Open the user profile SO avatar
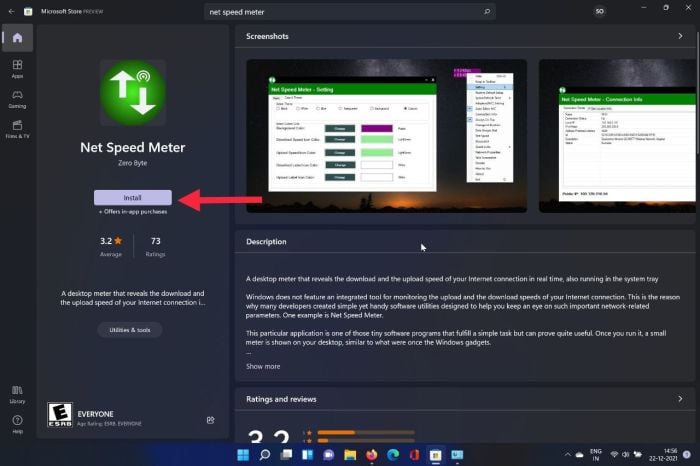 coord(600,12)
